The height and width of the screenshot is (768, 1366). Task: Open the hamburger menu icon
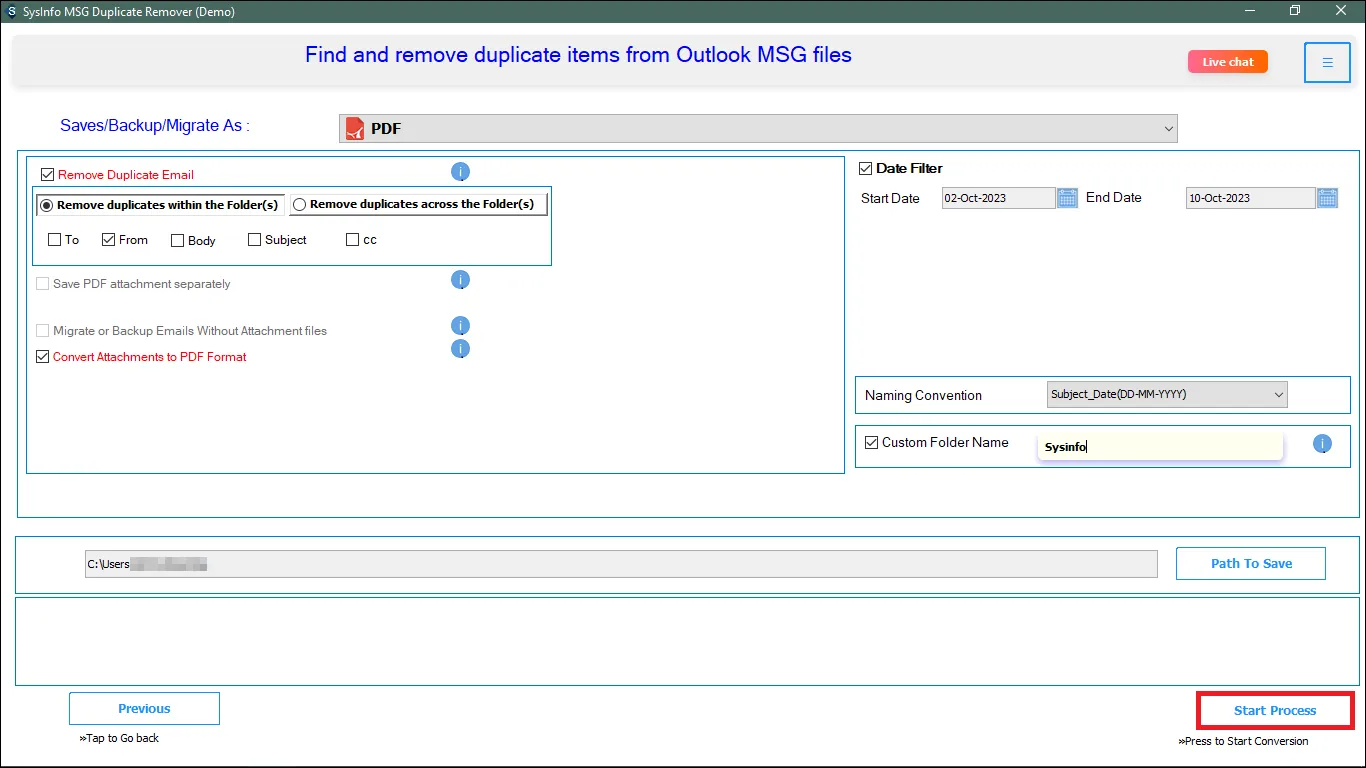(1327, 63)
